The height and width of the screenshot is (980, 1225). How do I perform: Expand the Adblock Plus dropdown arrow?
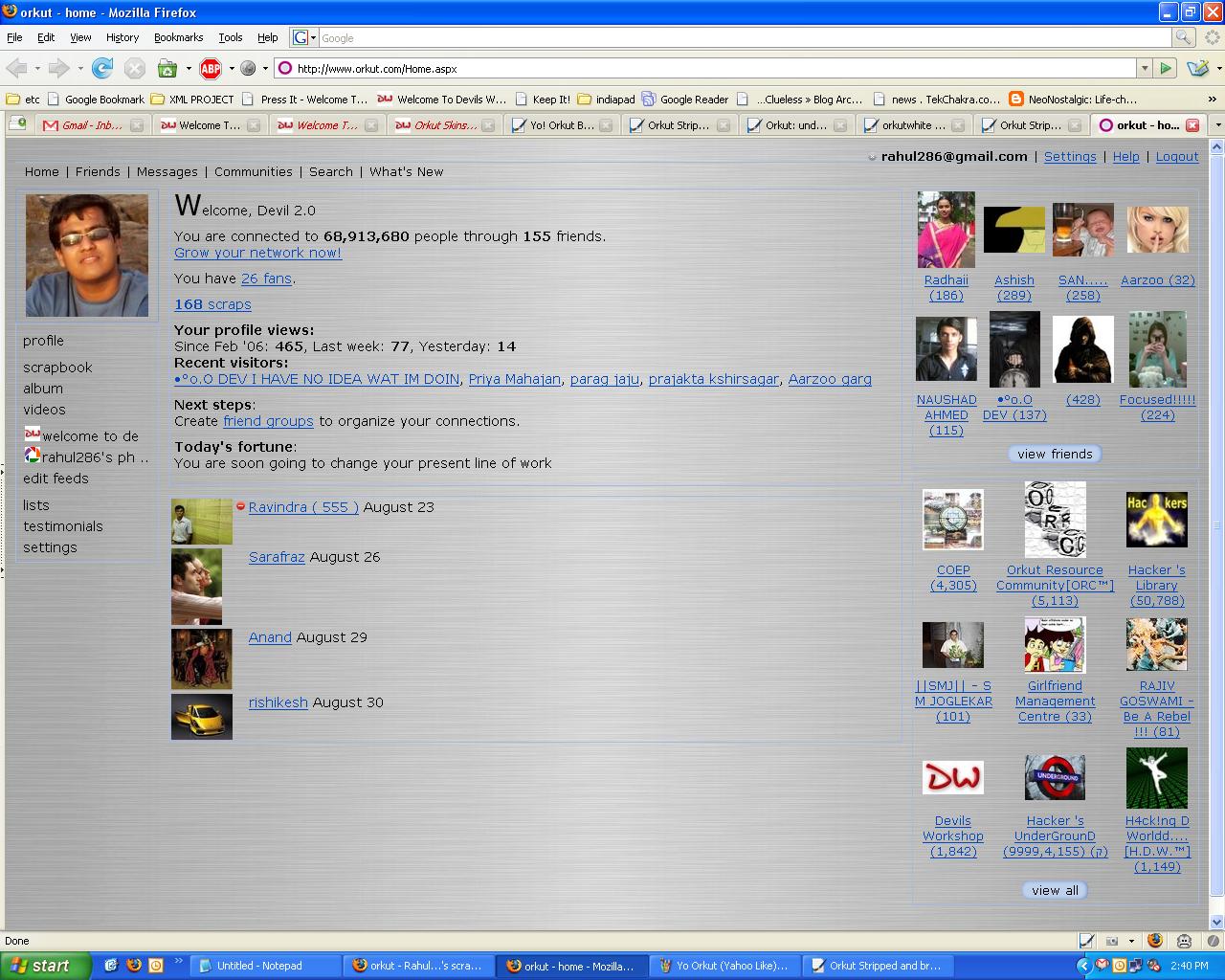tap(231, 68)
